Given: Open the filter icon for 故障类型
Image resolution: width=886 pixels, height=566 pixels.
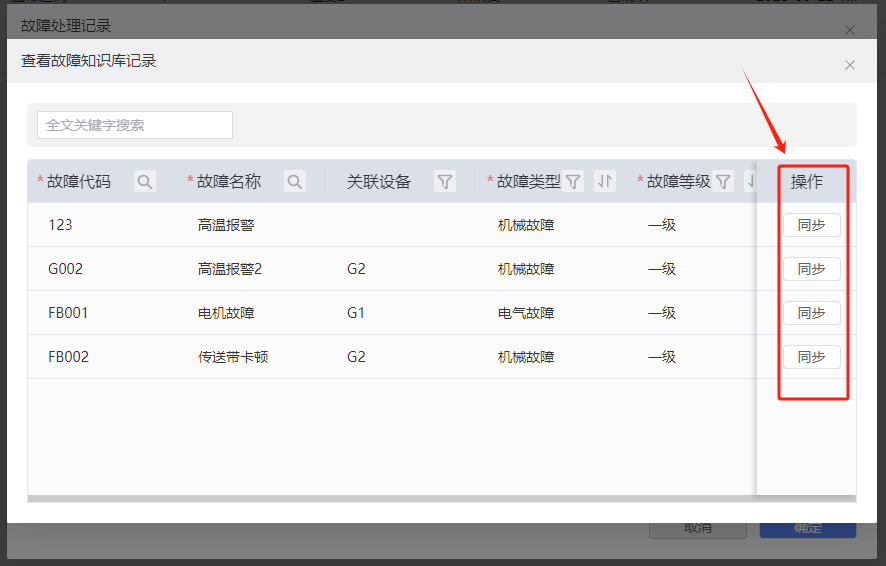Looking at the screenshot, I should 573,181.
